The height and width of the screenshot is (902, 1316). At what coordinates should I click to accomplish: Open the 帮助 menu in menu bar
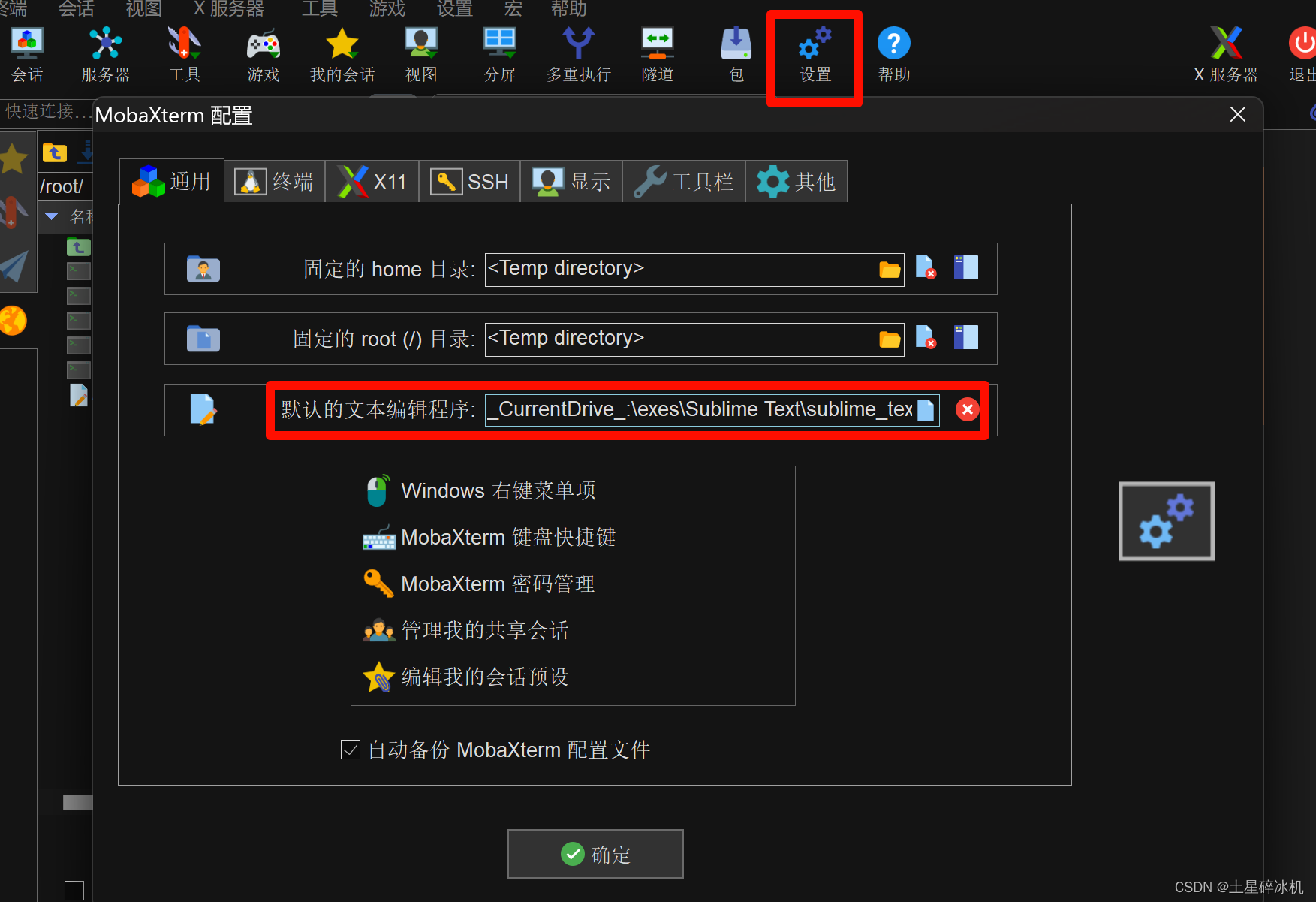point(568,8)
